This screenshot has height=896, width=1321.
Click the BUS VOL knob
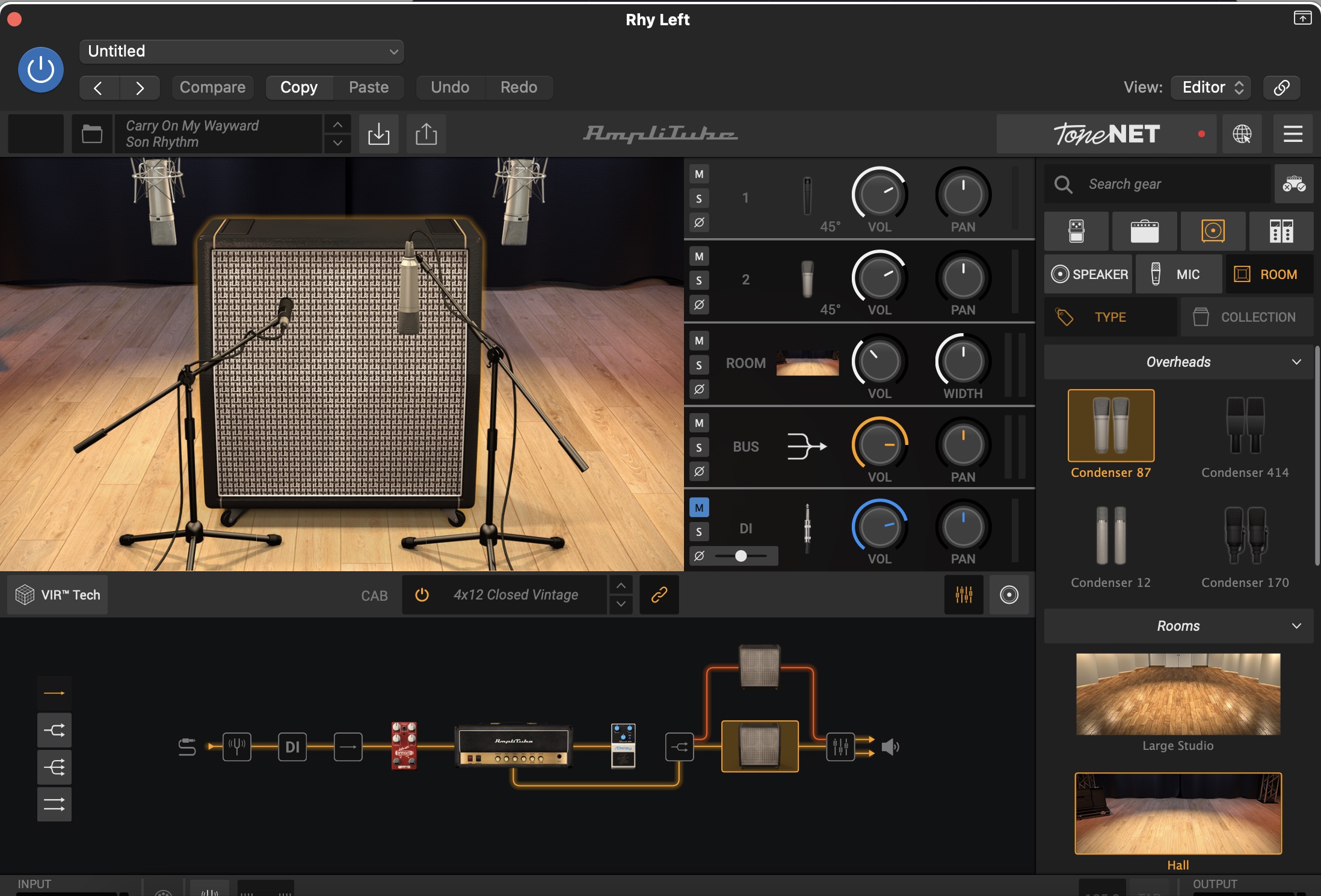tap(879, 444)
